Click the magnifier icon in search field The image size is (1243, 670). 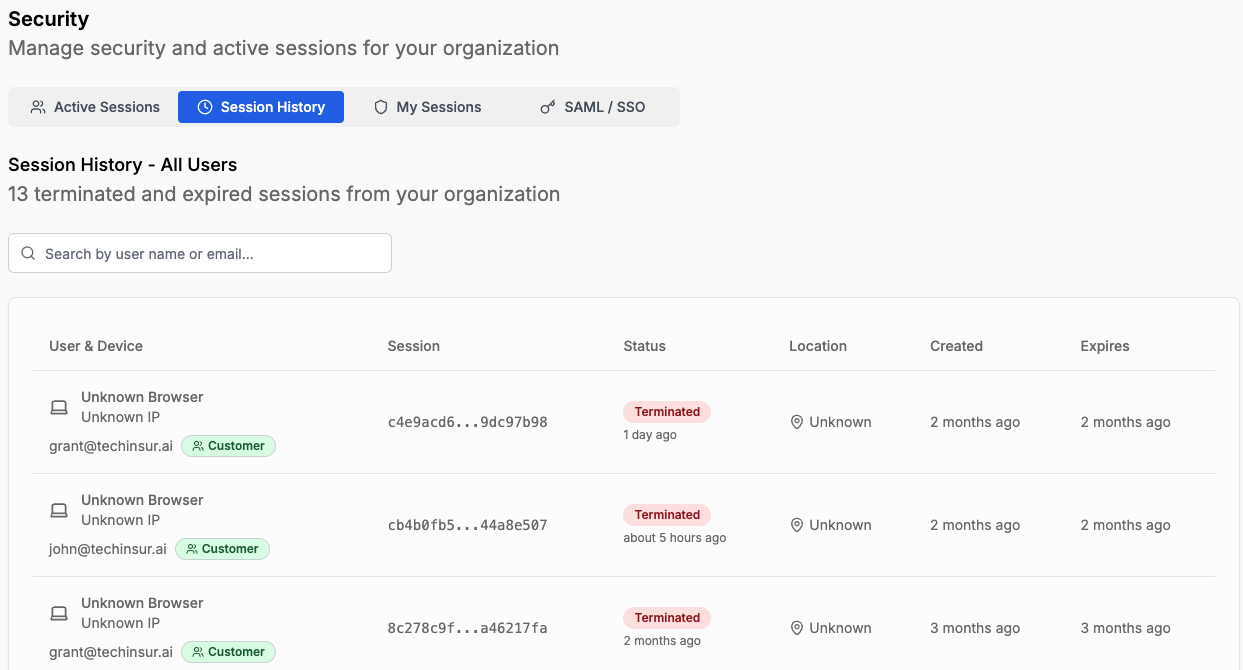[x=28, y=254]
